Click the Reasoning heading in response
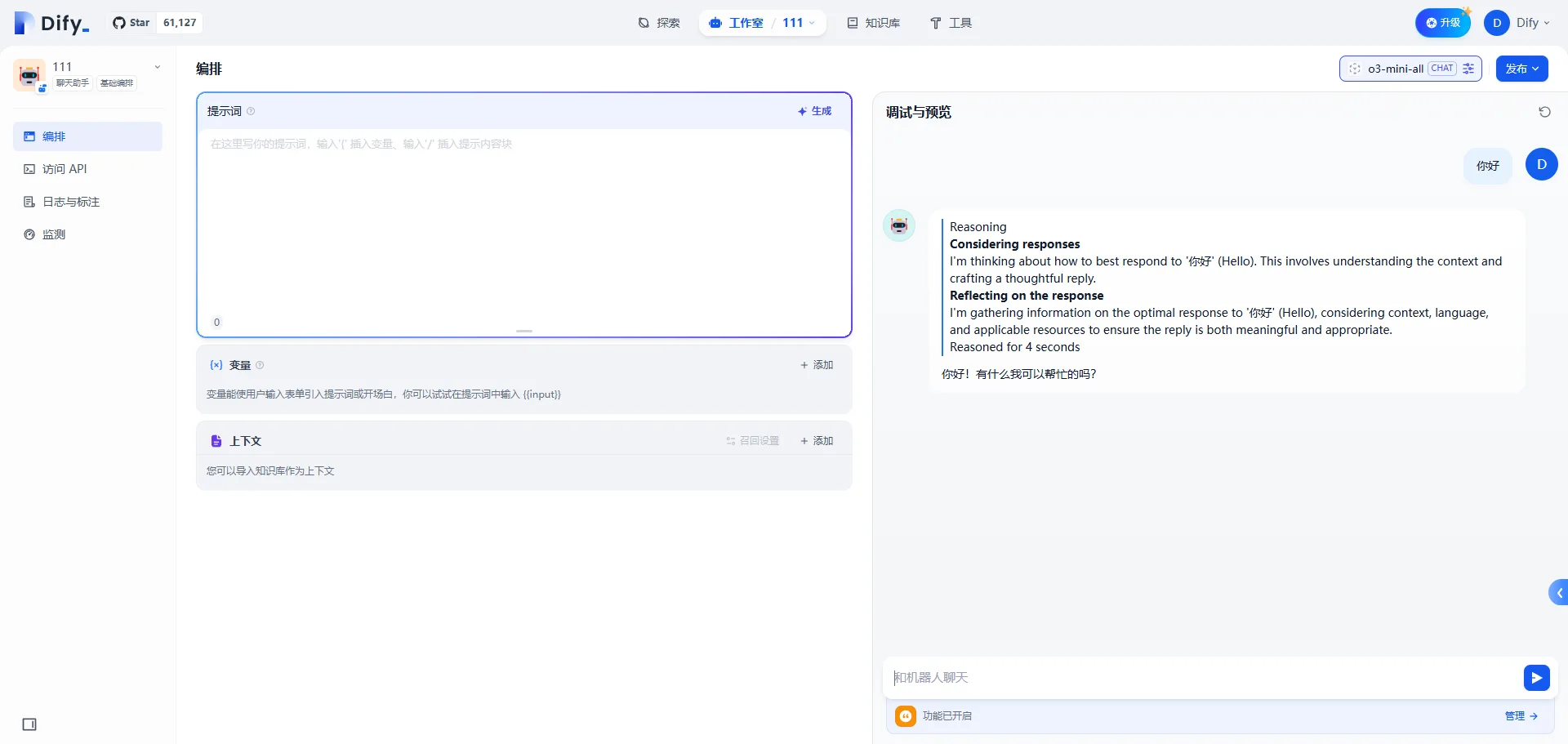The image size is (1568, 744). (x=978, y=227)
